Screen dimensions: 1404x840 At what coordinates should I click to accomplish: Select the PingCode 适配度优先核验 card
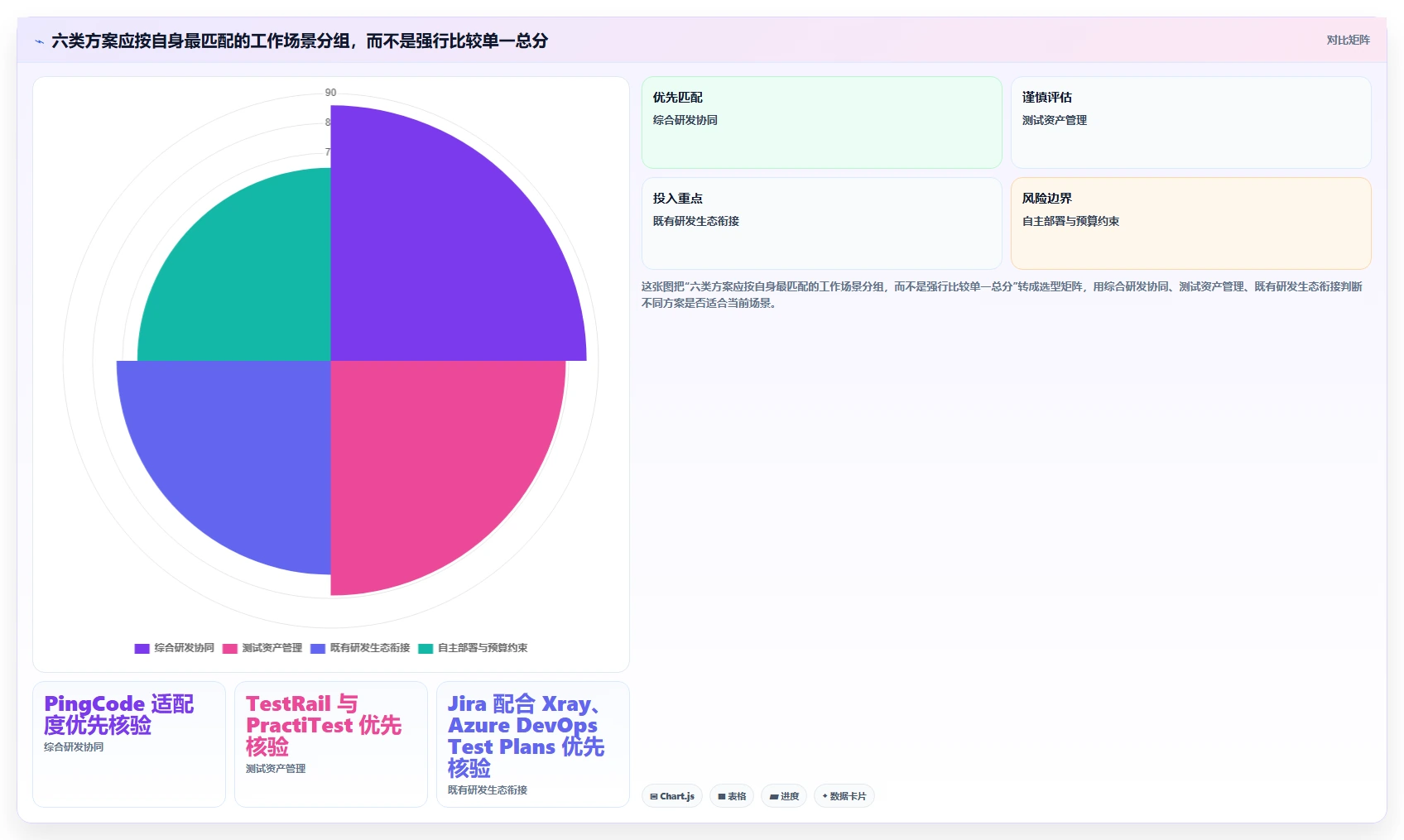point(129,744)
